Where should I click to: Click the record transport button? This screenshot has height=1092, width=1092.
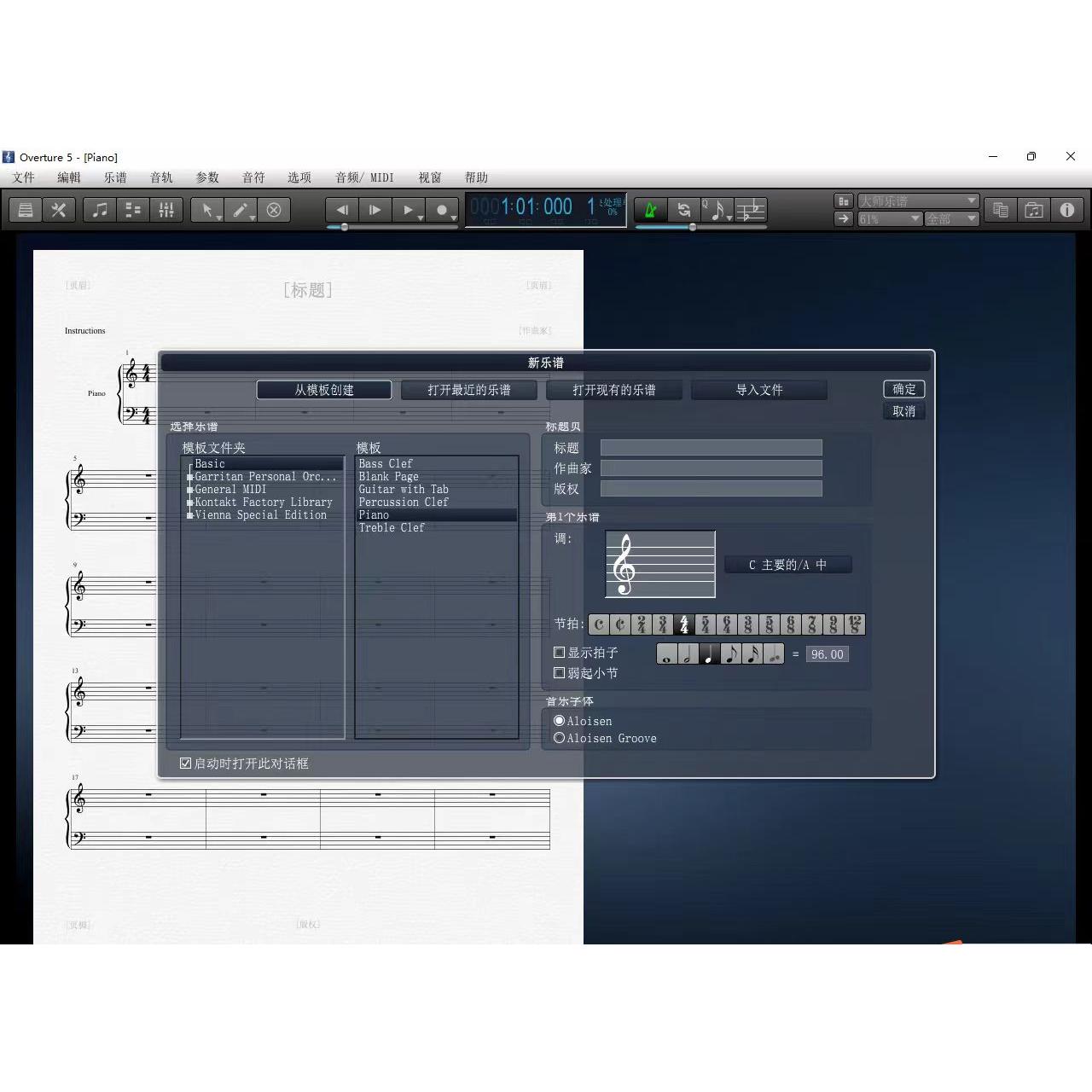tap(442, 210)
